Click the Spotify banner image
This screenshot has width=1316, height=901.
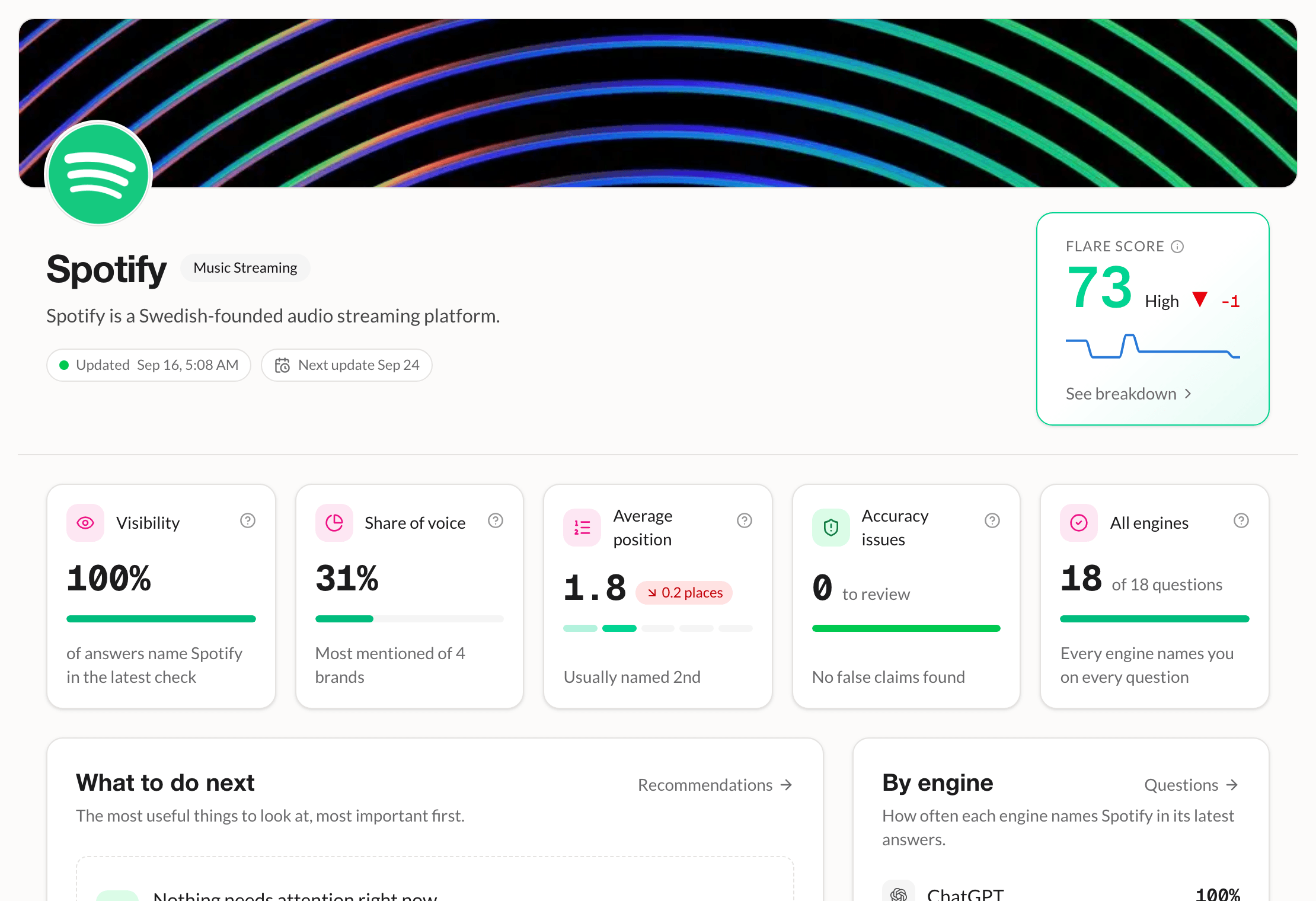[x=658, y=103]
